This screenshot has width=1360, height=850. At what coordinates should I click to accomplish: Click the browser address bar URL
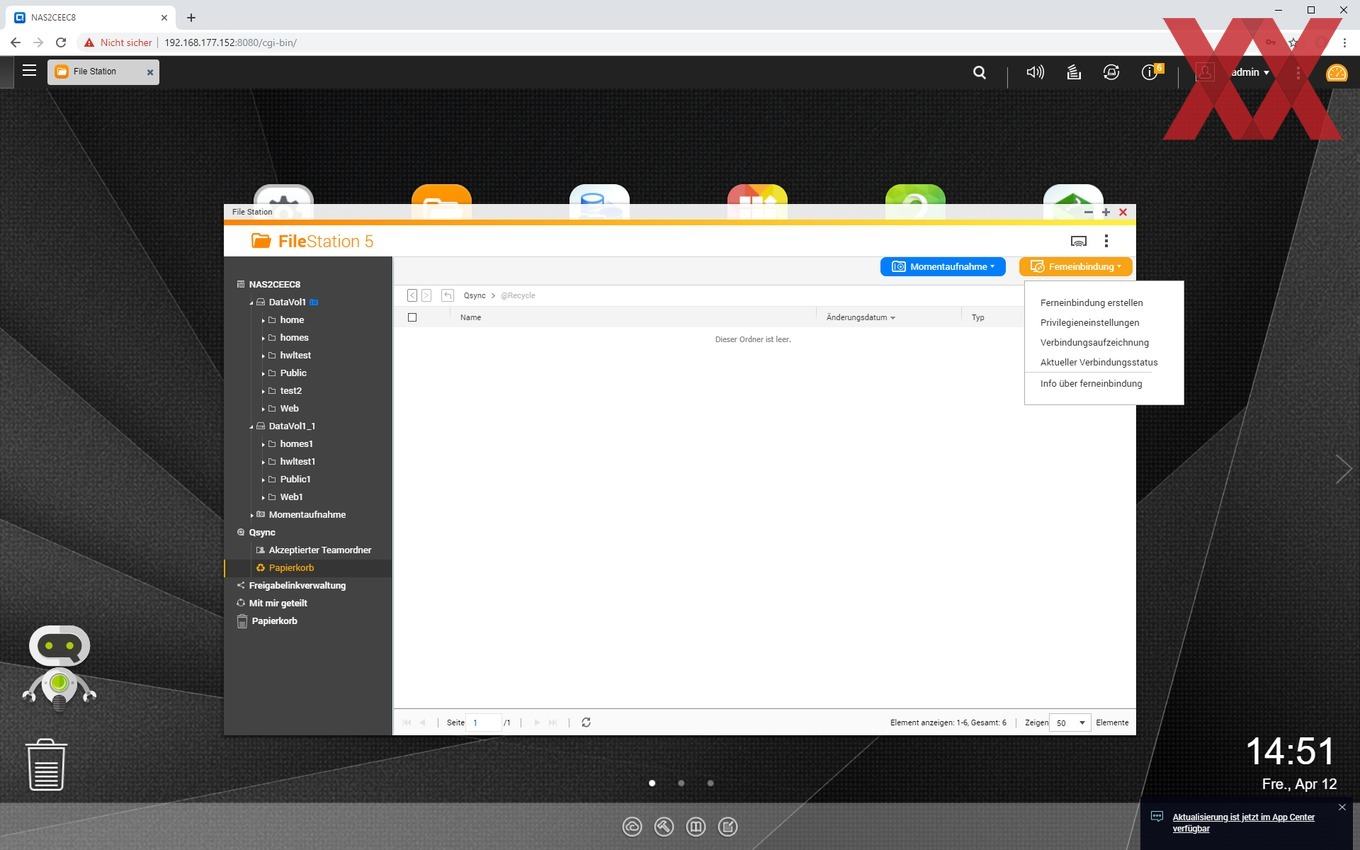coord(231,43)
